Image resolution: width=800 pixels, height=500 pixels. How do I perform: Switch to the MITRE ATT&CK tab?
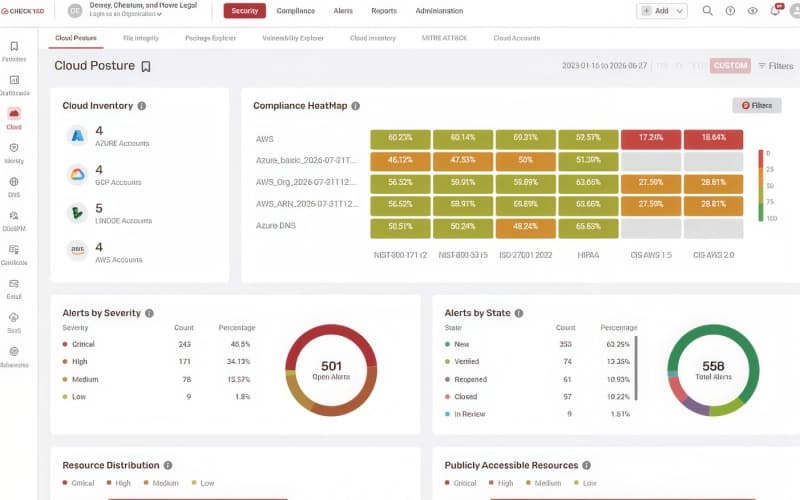(x=444, y=38)
